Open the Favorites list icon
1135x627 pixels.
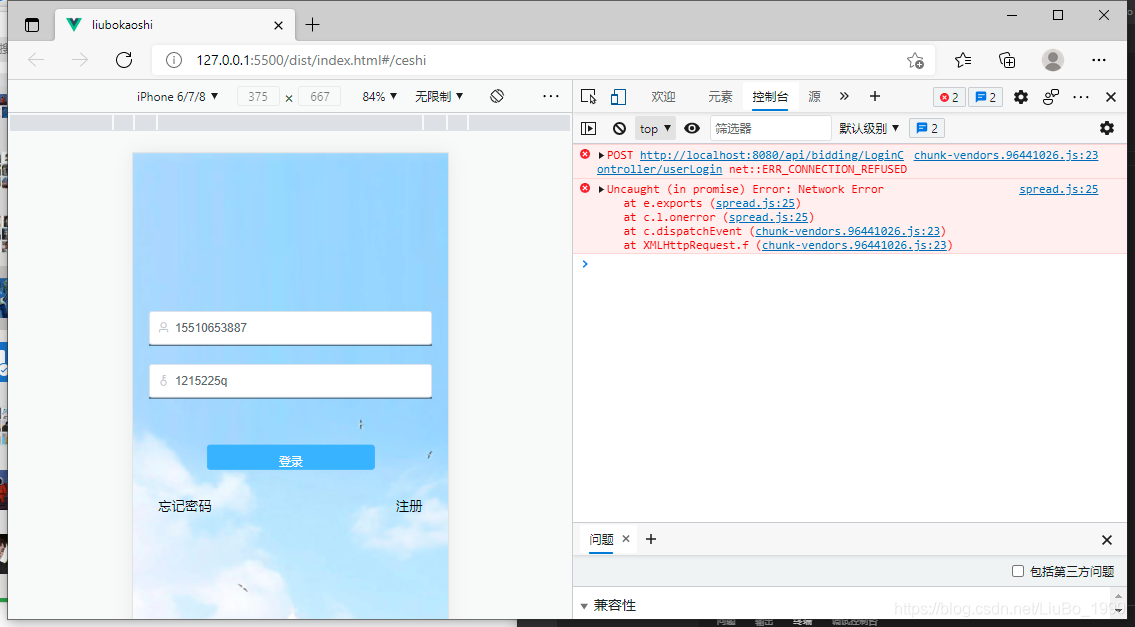(x=963, y=60)
